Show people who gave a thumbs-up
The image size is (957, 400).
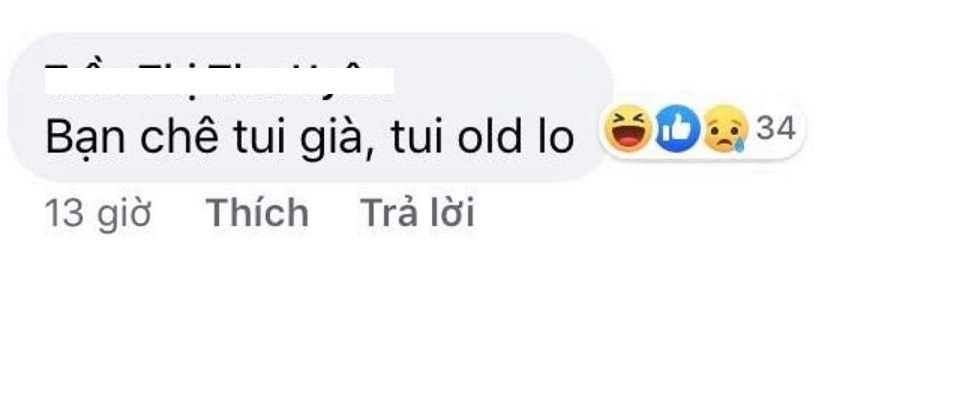coord(676,128)
